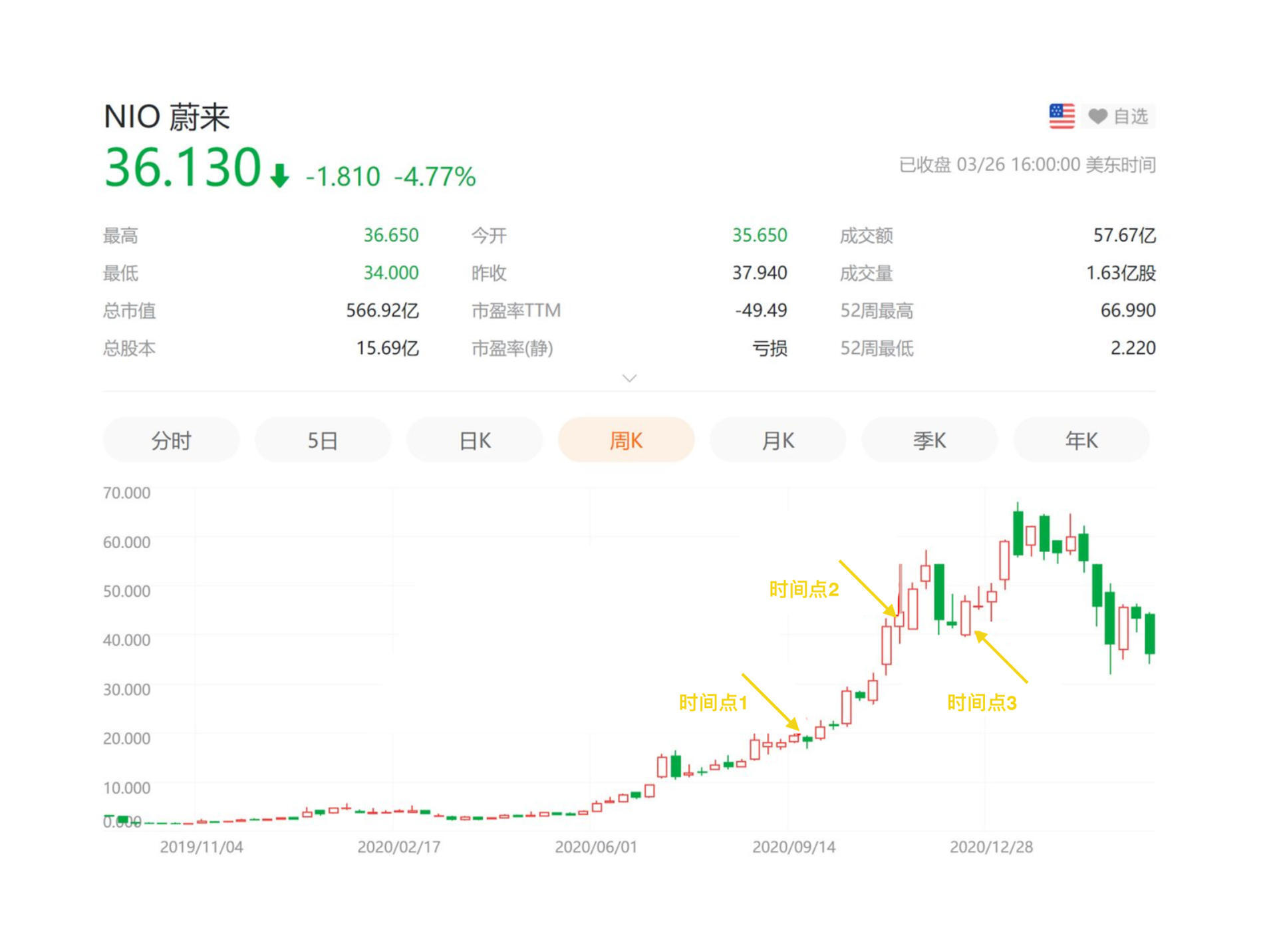Viewport: 1277px width, 952px height.
Task: Click the highlighted 周K weekly chart tab
Action: click(x=625, y=440)
